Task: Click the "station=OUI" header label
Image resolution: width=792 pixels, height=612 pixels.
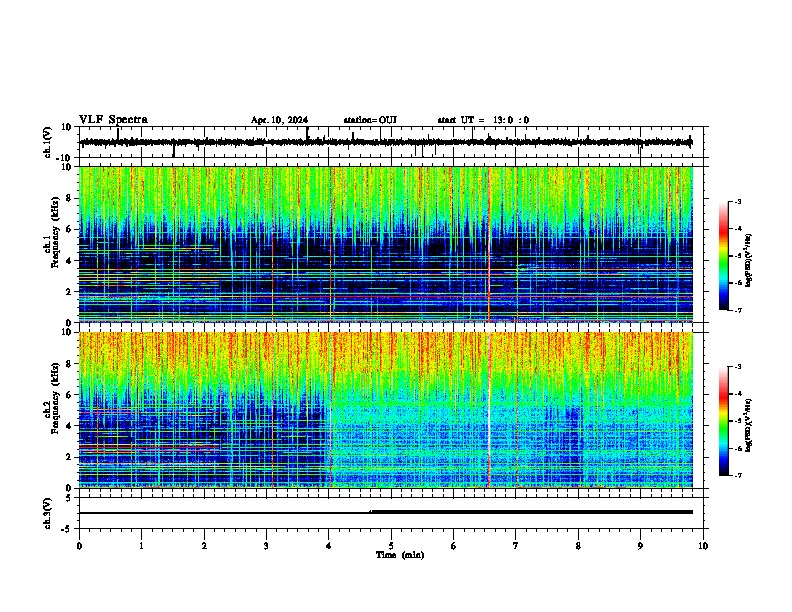Action: (370, 120)
